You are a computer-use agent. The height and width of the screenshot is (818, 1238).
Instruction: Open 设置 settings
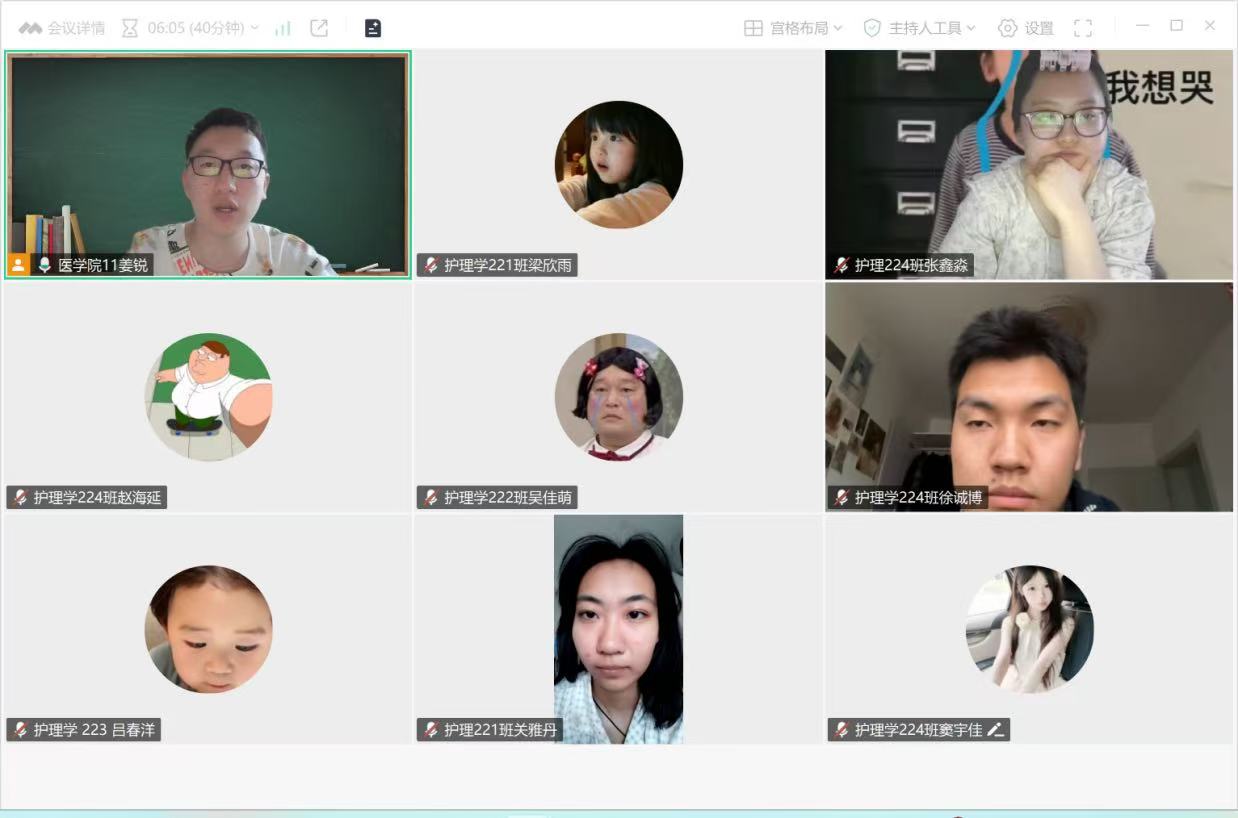[x=1026, y=28]
